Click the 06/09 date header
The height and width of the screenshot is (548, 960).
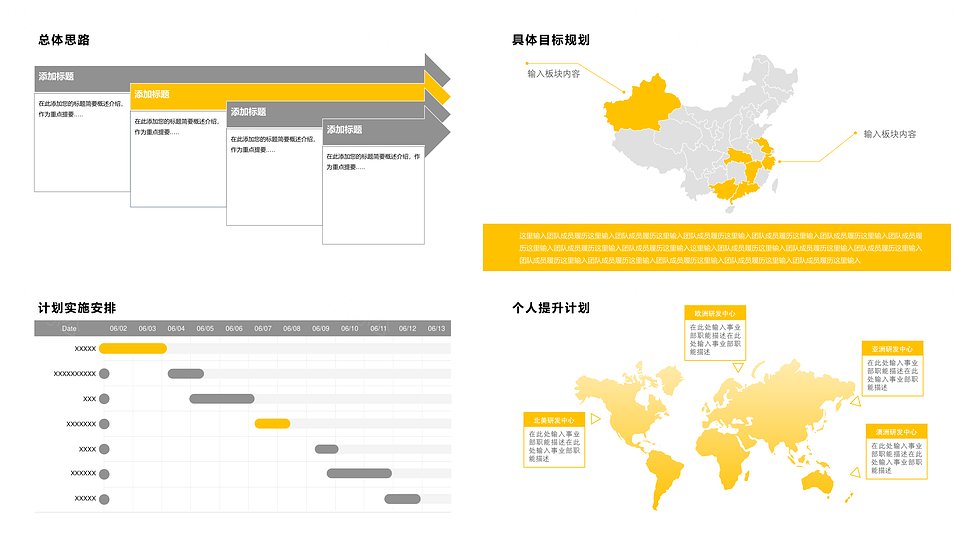click(321, 329)
